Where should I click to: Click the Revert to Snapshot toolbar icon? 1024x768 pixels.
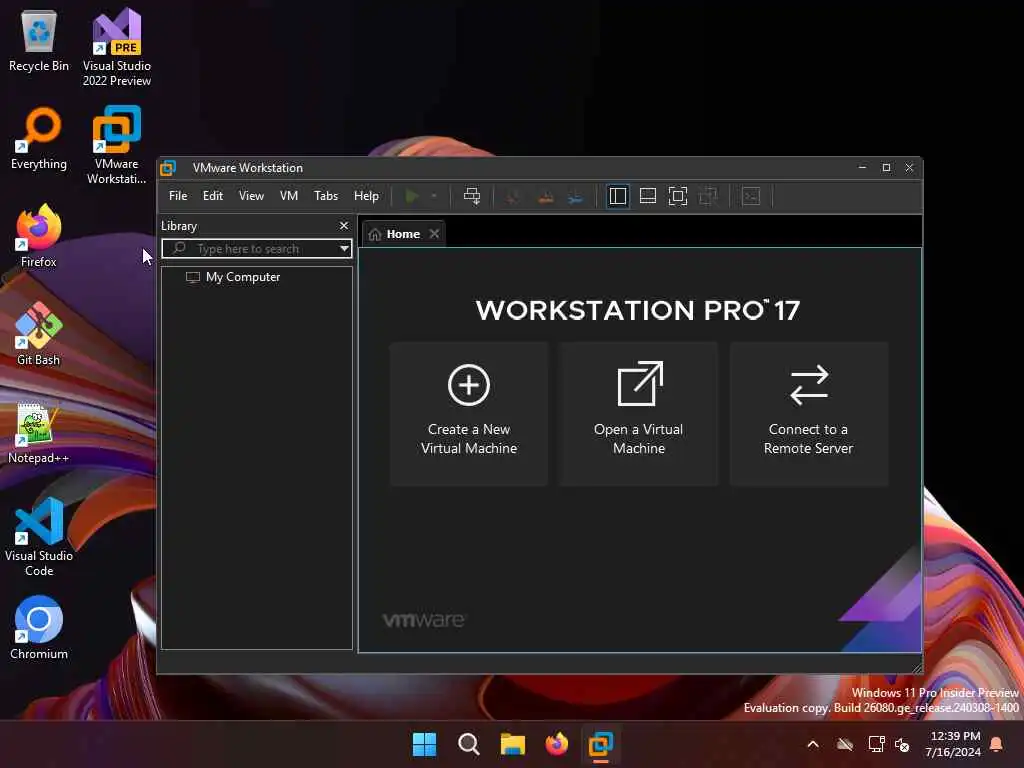(x=545, y=196)
